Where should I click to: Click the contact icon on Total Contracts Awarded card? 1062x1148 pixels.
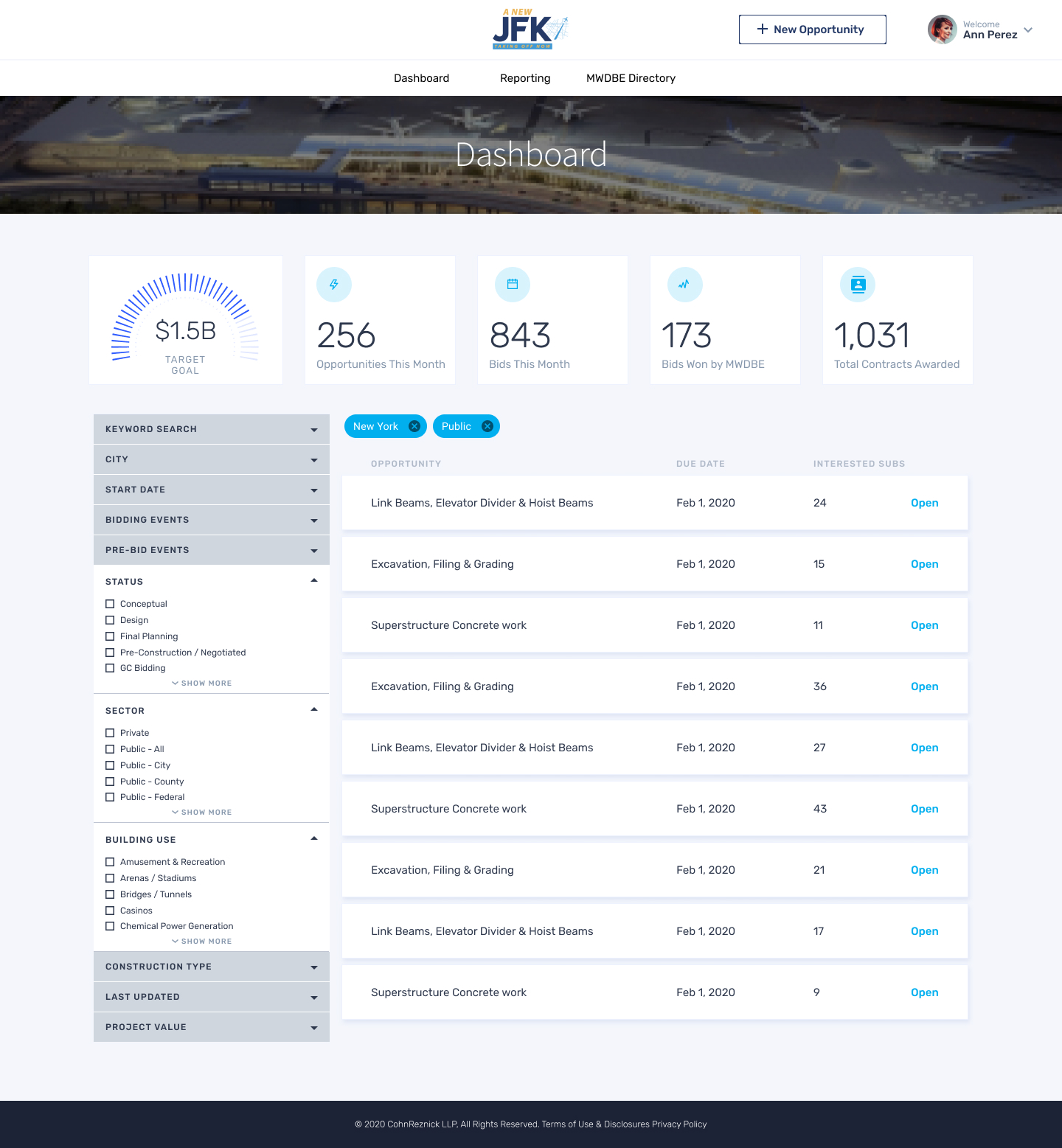858,285
